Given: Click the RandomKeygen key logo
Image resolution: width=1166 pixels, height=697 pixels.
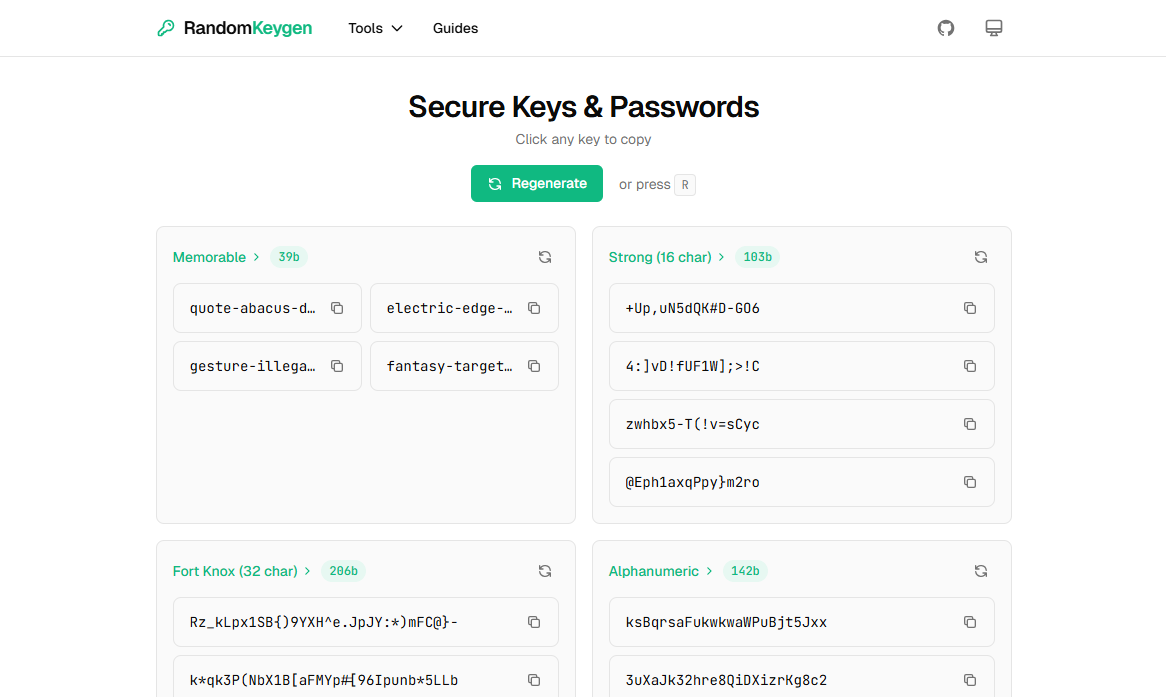Looking at the screenshot, I should coord(166,28).
